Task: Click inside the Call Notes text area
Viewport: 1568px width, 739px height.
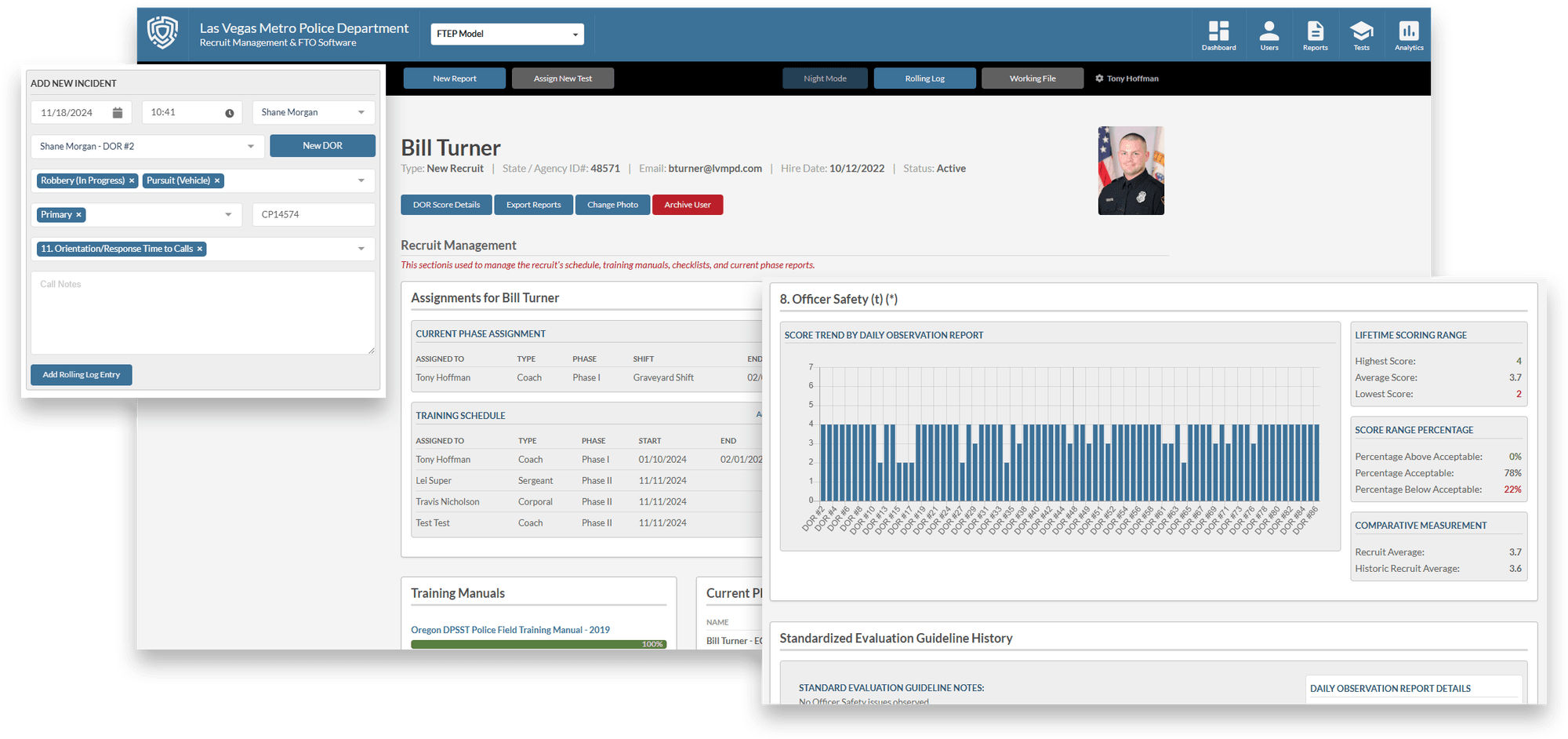Action: (202, 312)
